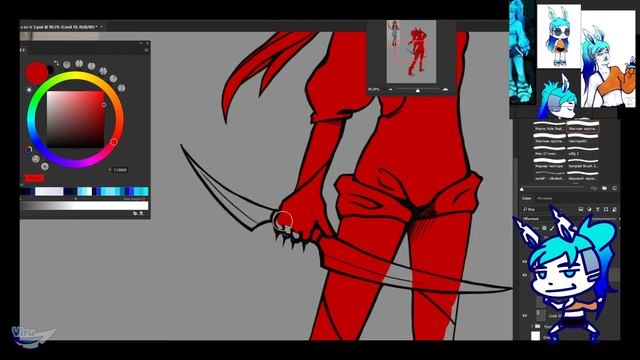
Task: Click Navigator zoom in large mountains icon
Action: tap(445, 89)
